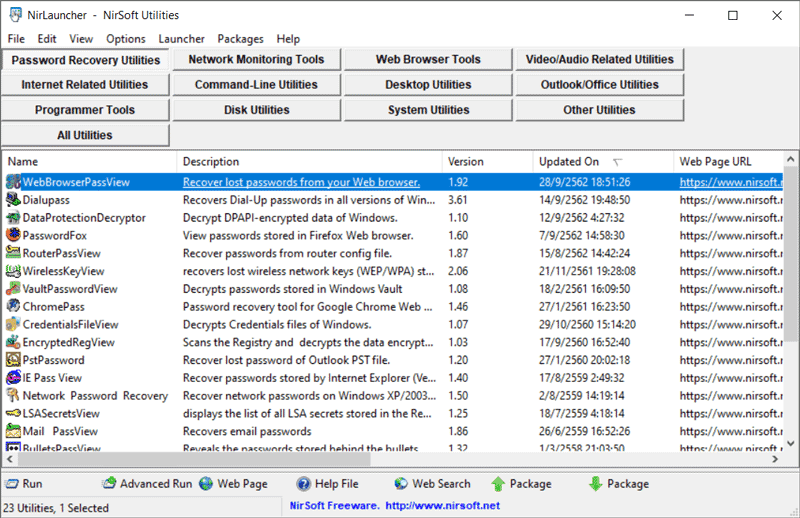Image resolution: width=800 pixels, height=518 pixels.
Task: Show Internet Related Utilities
Action: [85, 85]
